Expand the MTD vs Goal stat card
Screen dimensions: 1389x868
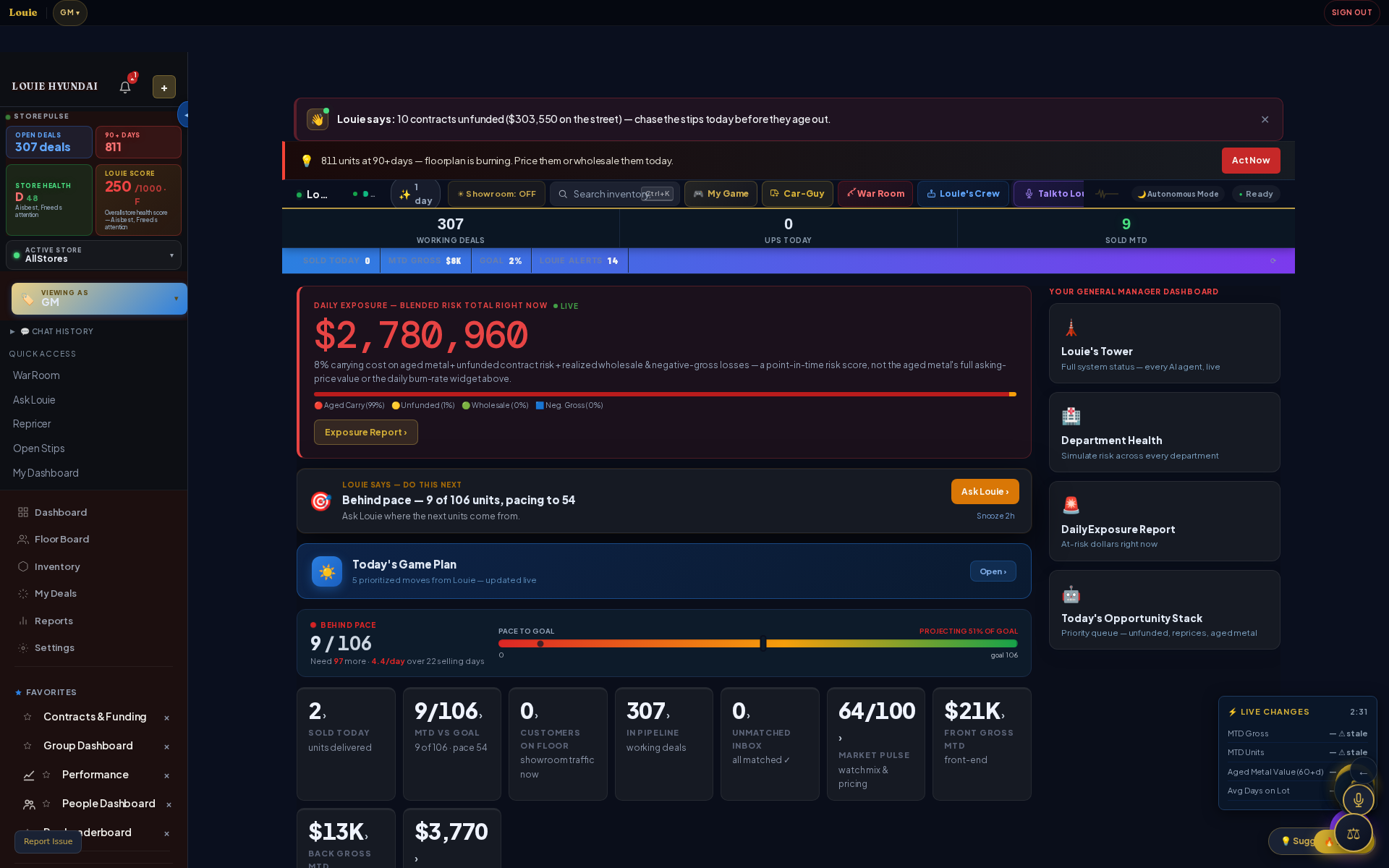point(451,744)
